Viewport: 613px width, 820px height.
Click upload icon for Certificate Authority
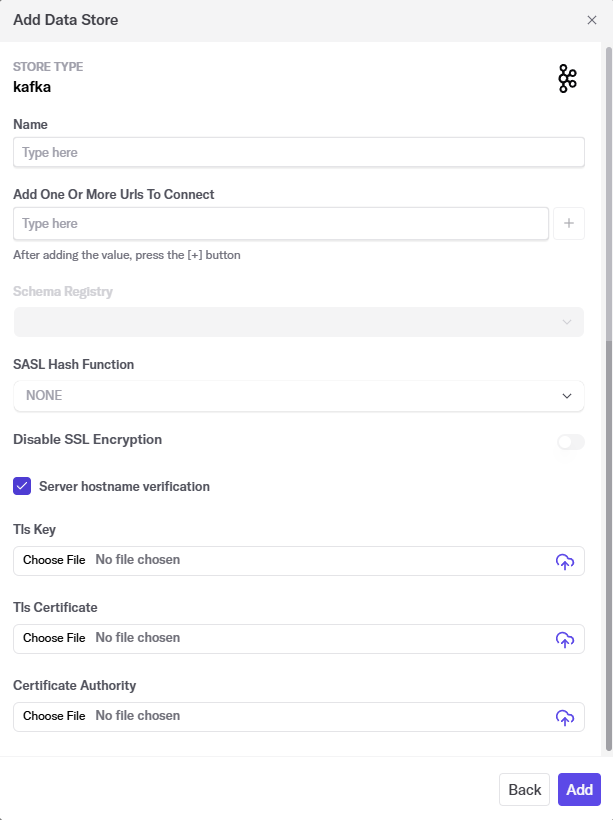click(x=565, y=717)
